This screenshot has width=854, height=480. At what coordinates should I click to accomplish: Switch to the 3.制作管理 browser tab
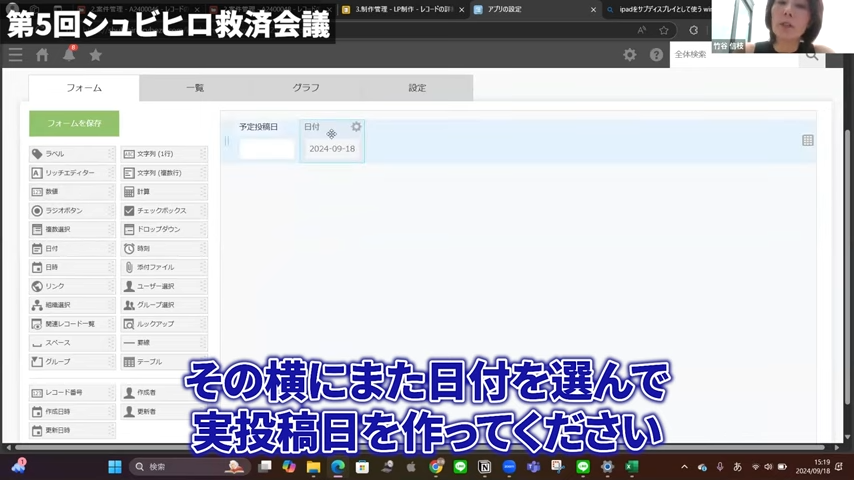tap(402, 9)
